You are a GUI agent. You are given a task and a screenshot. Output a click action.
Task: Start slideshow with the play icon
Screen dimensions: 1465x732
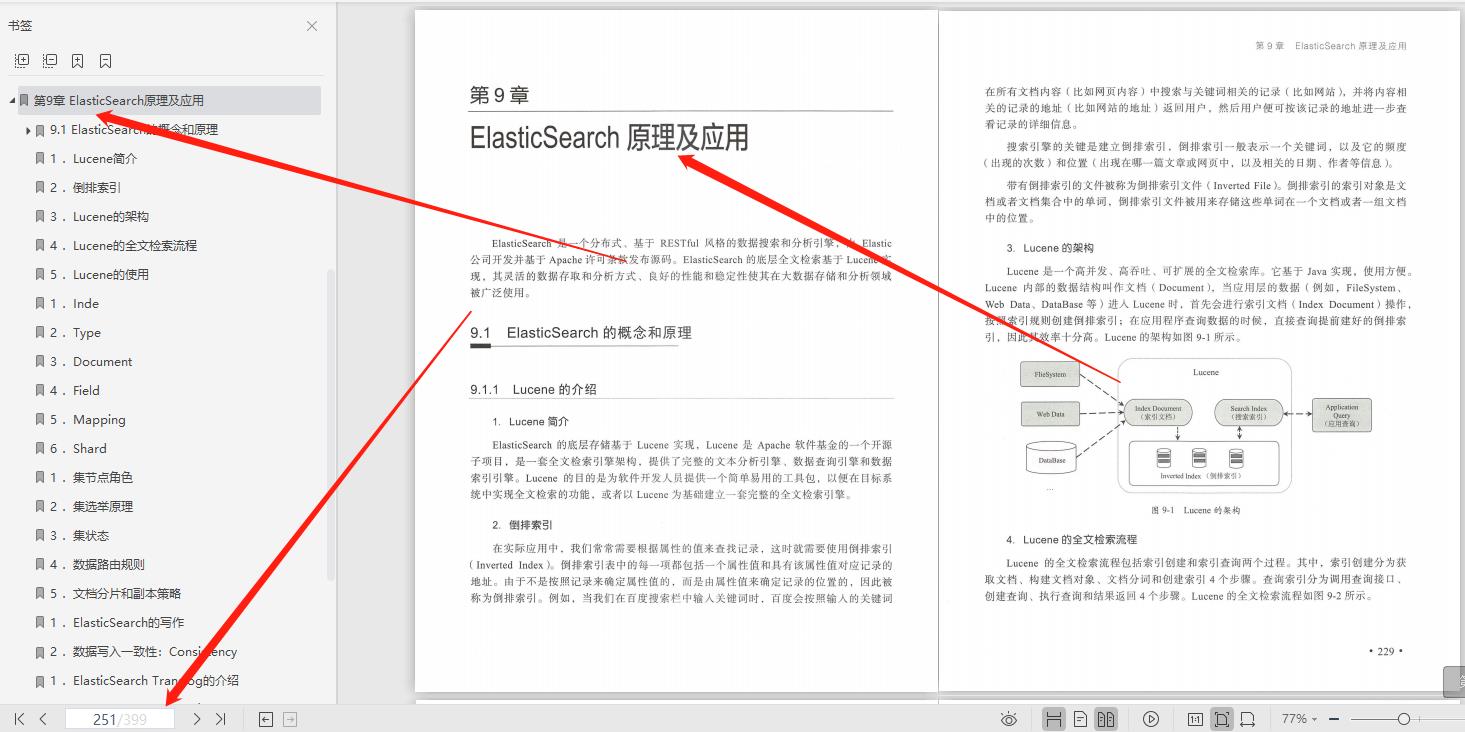click(x=1151, y=719)
